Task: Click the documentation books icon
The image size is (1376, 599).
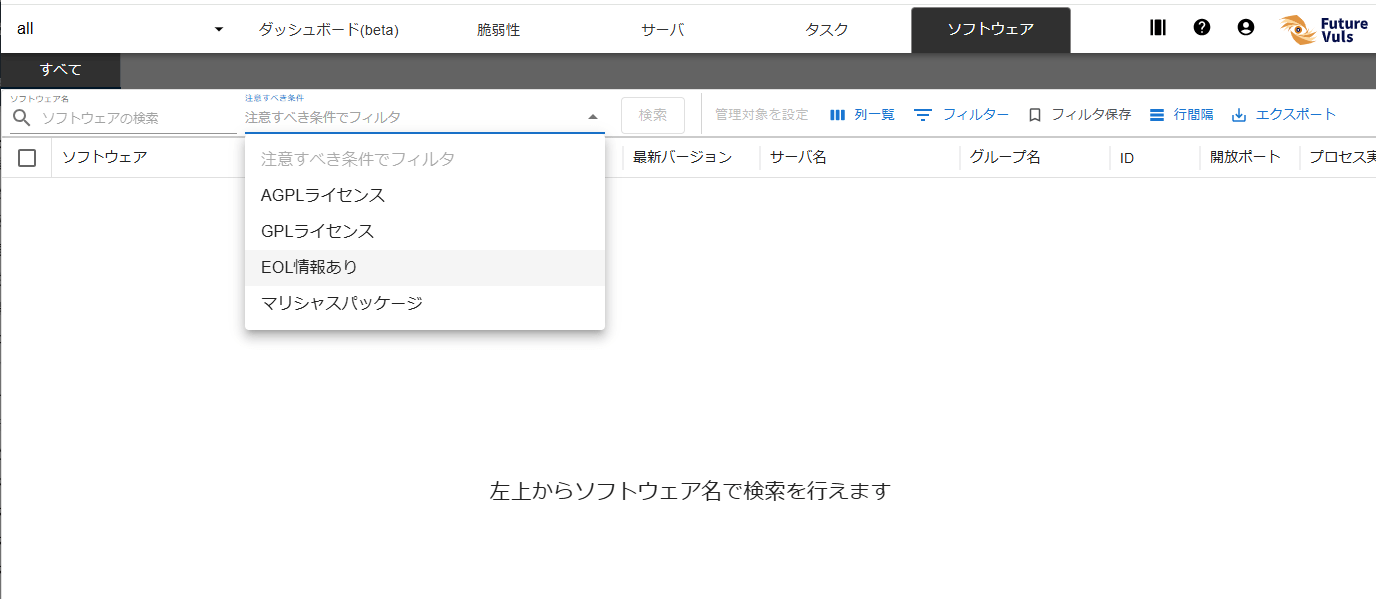Action: (x=1158, y=28)
